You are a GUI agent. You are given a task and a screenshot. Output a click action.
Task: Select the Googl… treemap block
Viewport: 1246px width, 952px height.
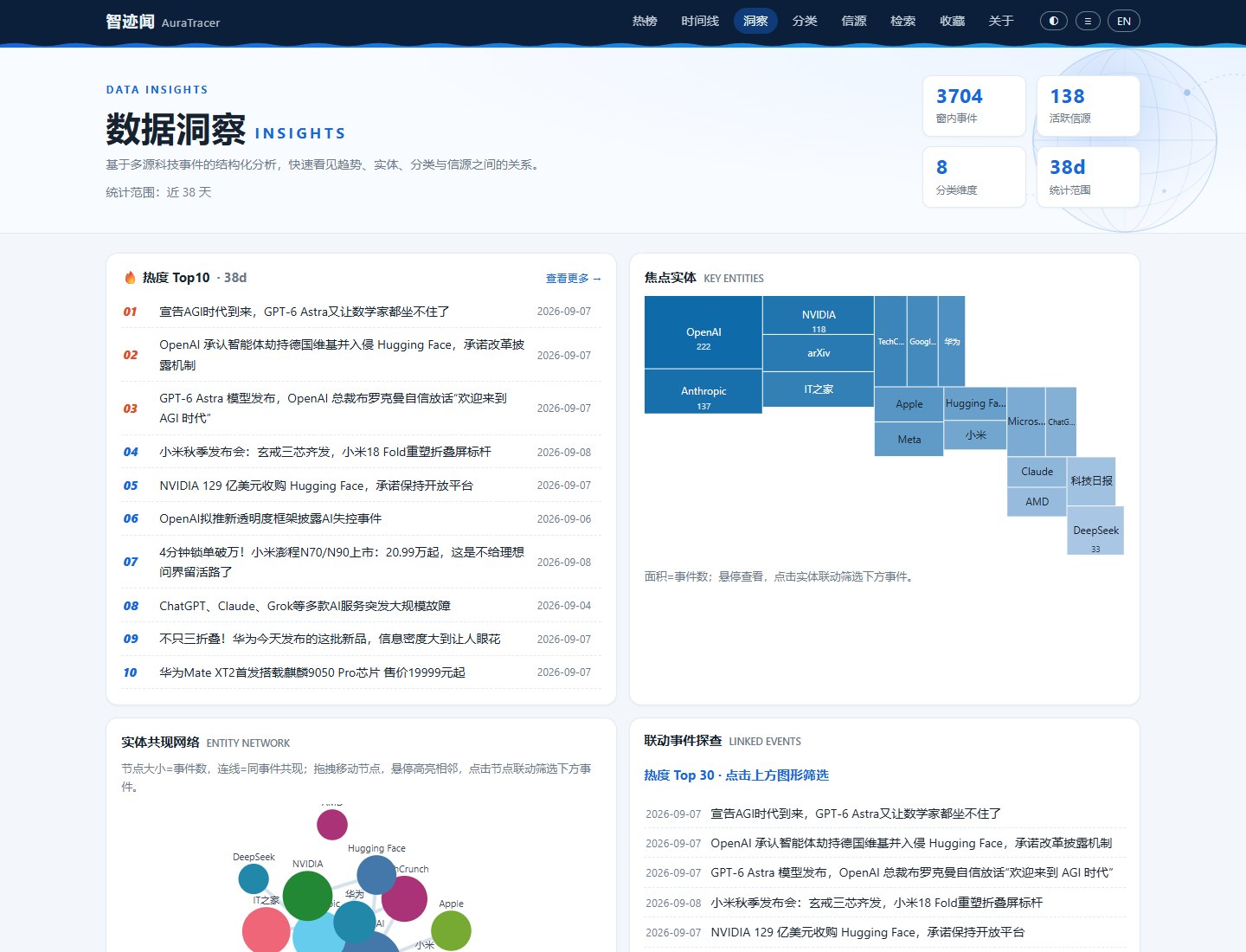pyautogui.click(x=922, y=341)
